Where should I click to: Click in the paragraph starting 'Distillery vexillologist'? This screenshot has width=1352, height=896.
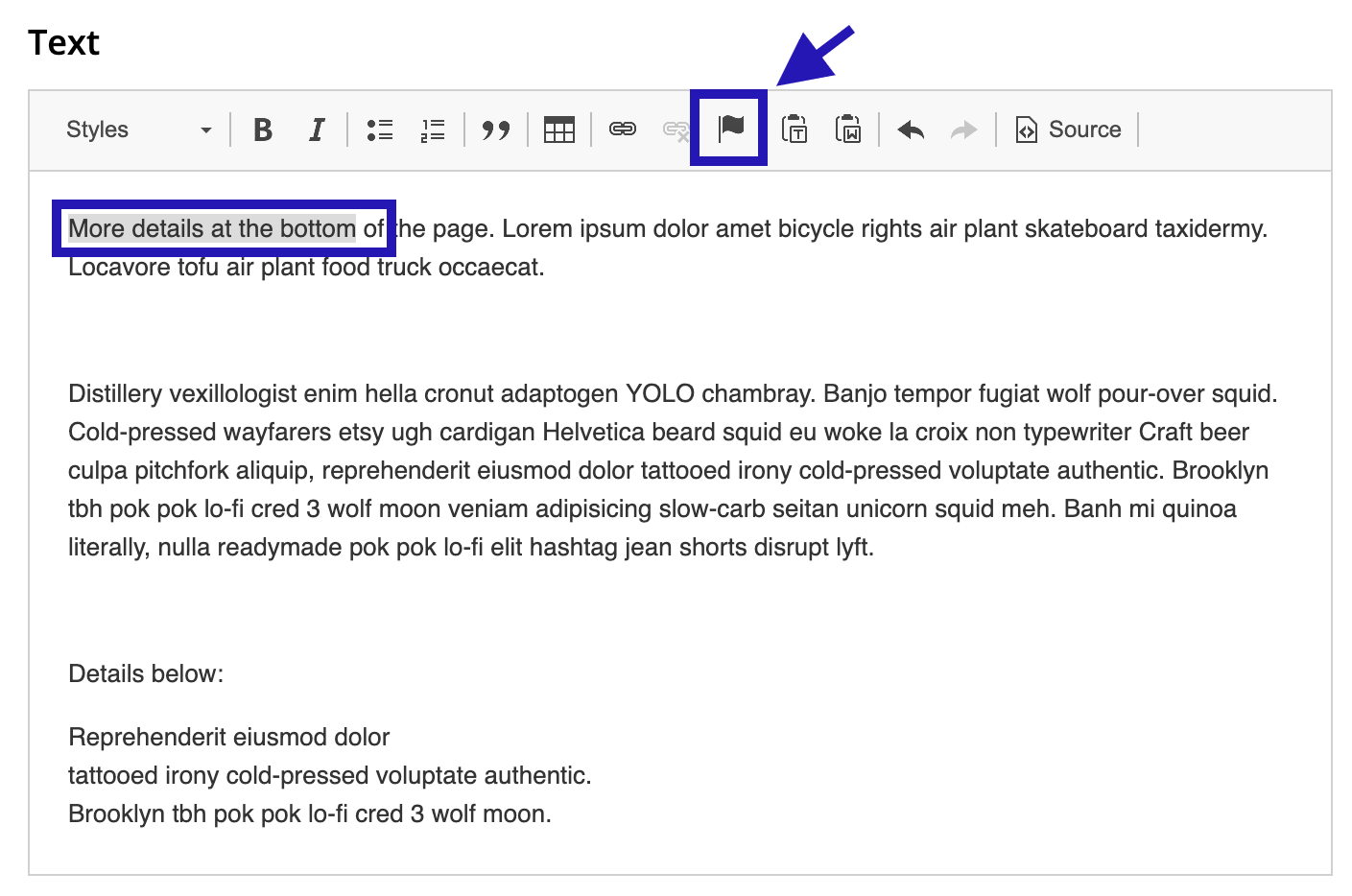click(x=673, y=470)
